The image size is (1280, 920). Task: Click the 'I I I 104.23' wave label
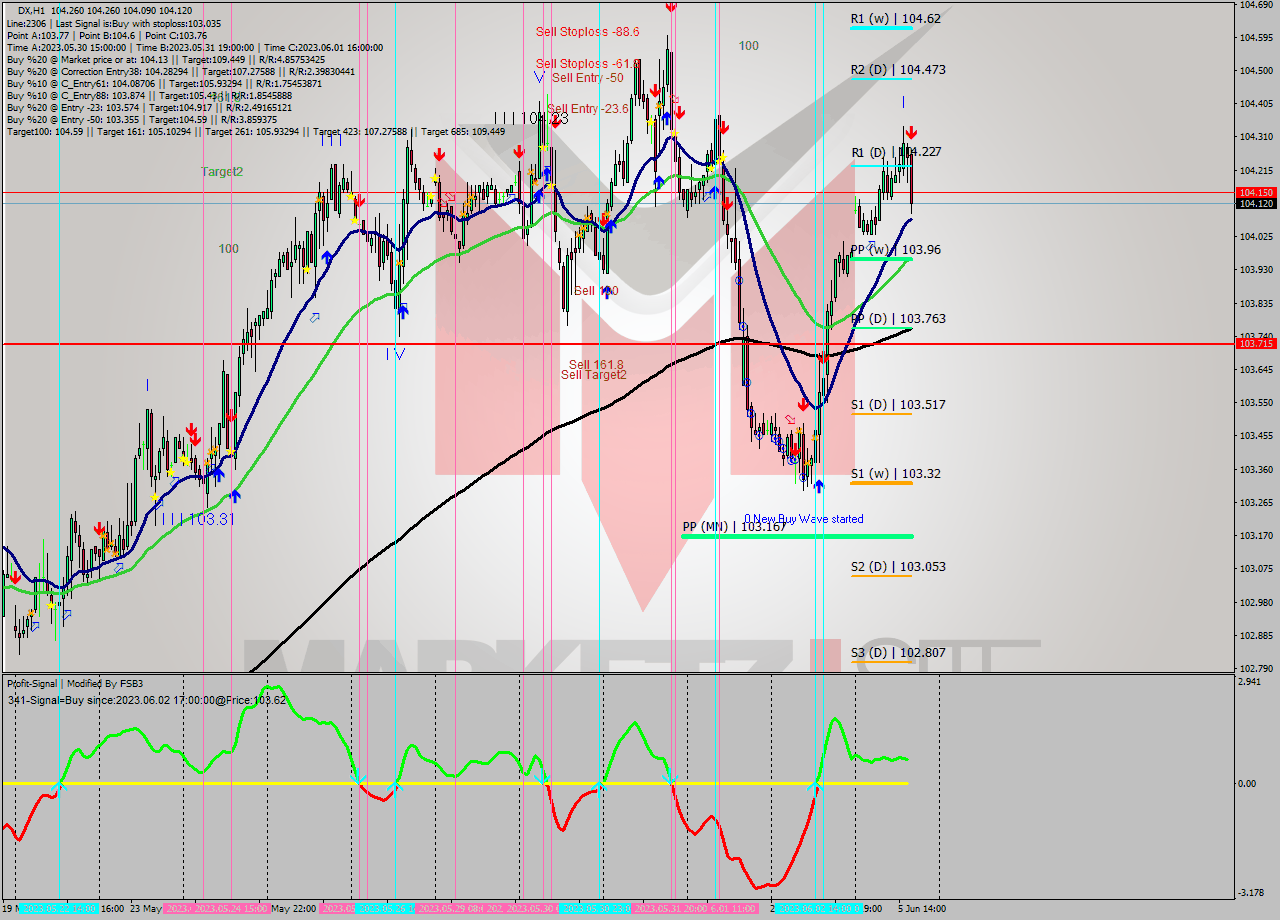533,118
